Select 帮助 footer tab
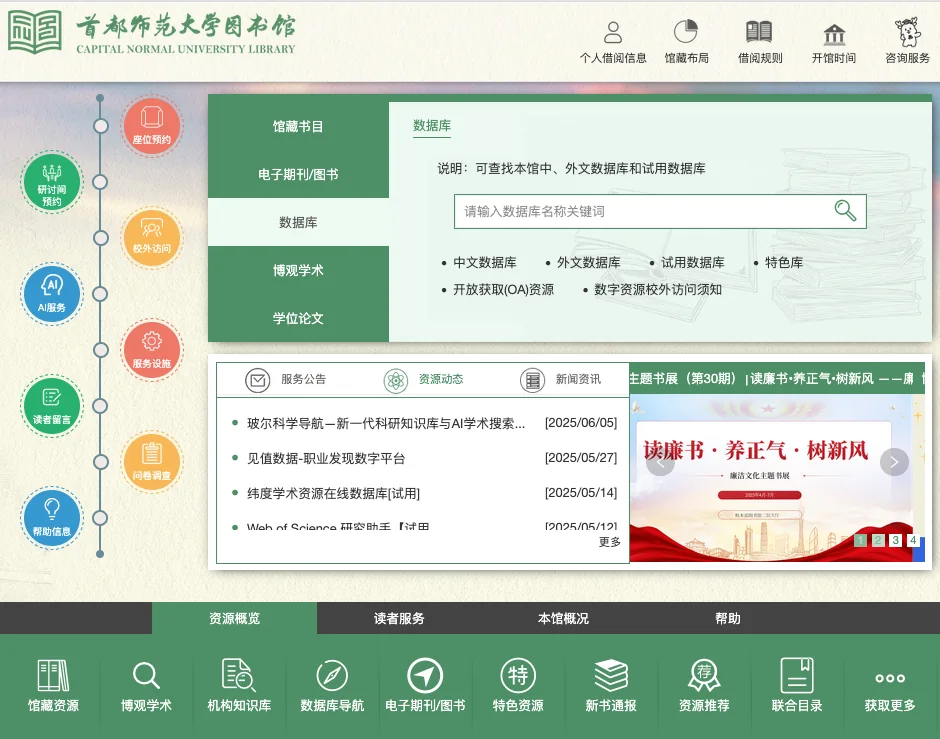The width and height of the screenshot is (940, 739). click(x=728, y=618)
